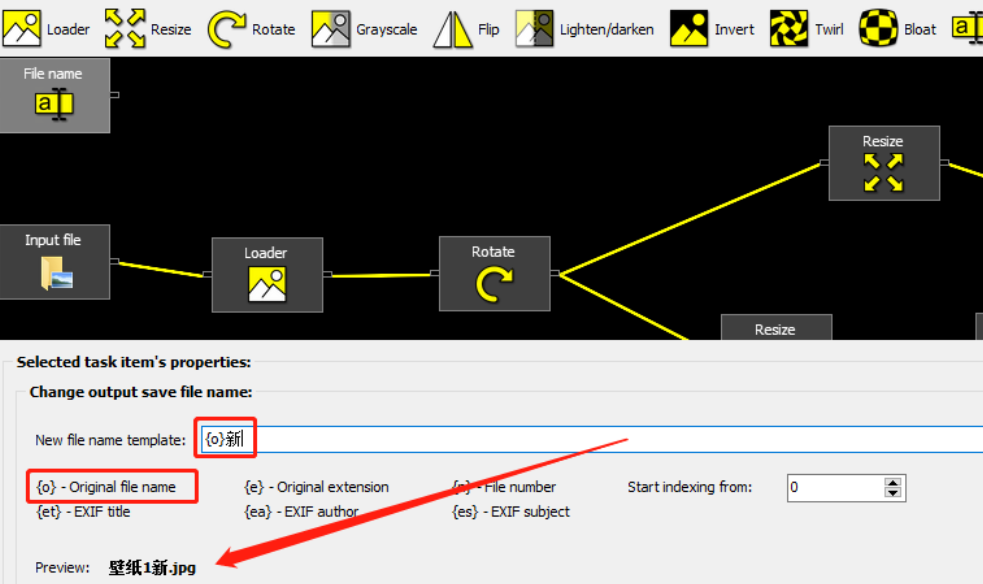The width and height of the screenshot is (983, 584).
Task: Click the Start indexing from number field
Action: (836, 488)
